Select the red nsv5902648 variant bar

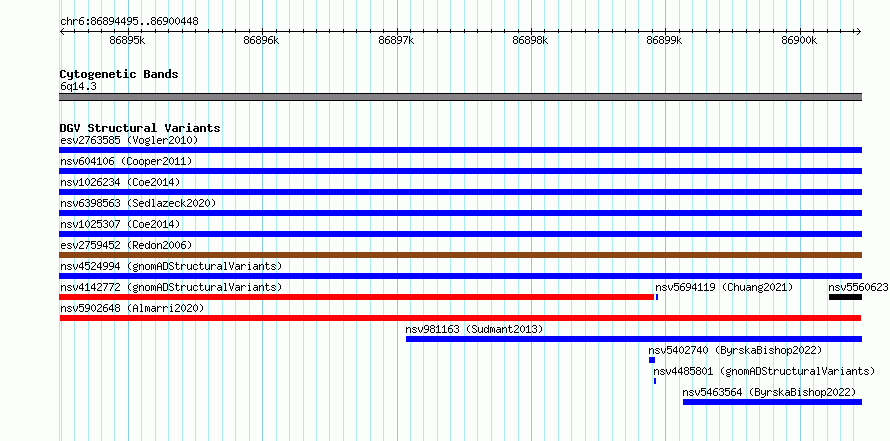coord(460,318)
